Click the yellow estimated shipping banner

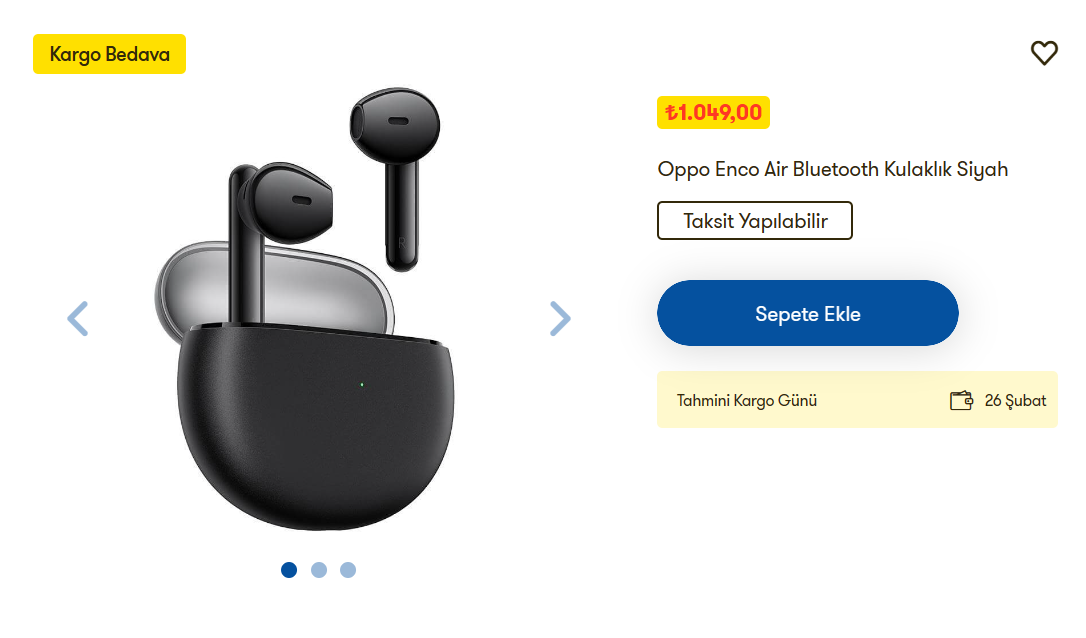[x=857, y=400]
